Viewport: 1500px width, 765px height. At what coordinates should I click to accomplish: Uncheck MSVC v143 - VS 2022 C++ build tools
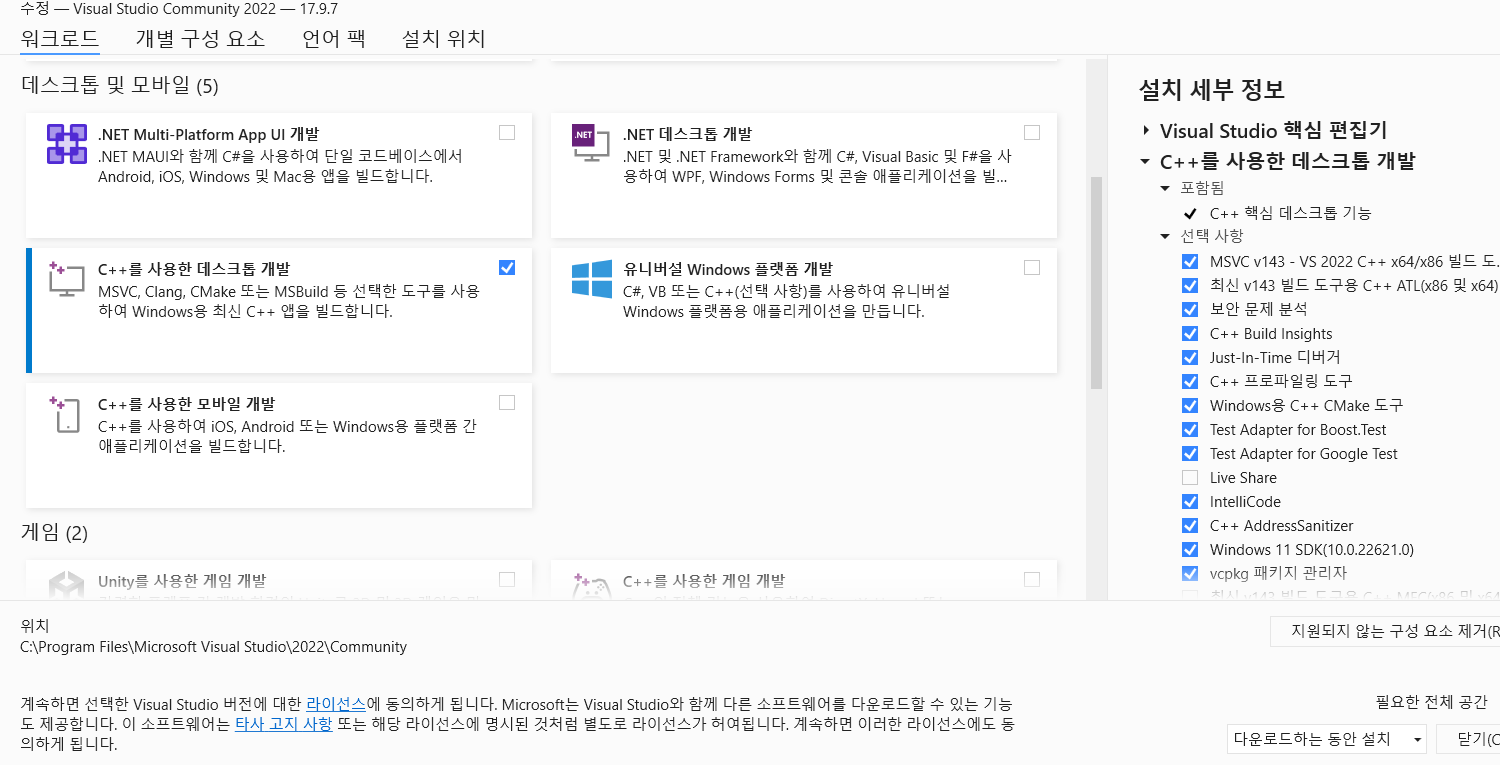pyautogui.click(x=1190, y=261)
